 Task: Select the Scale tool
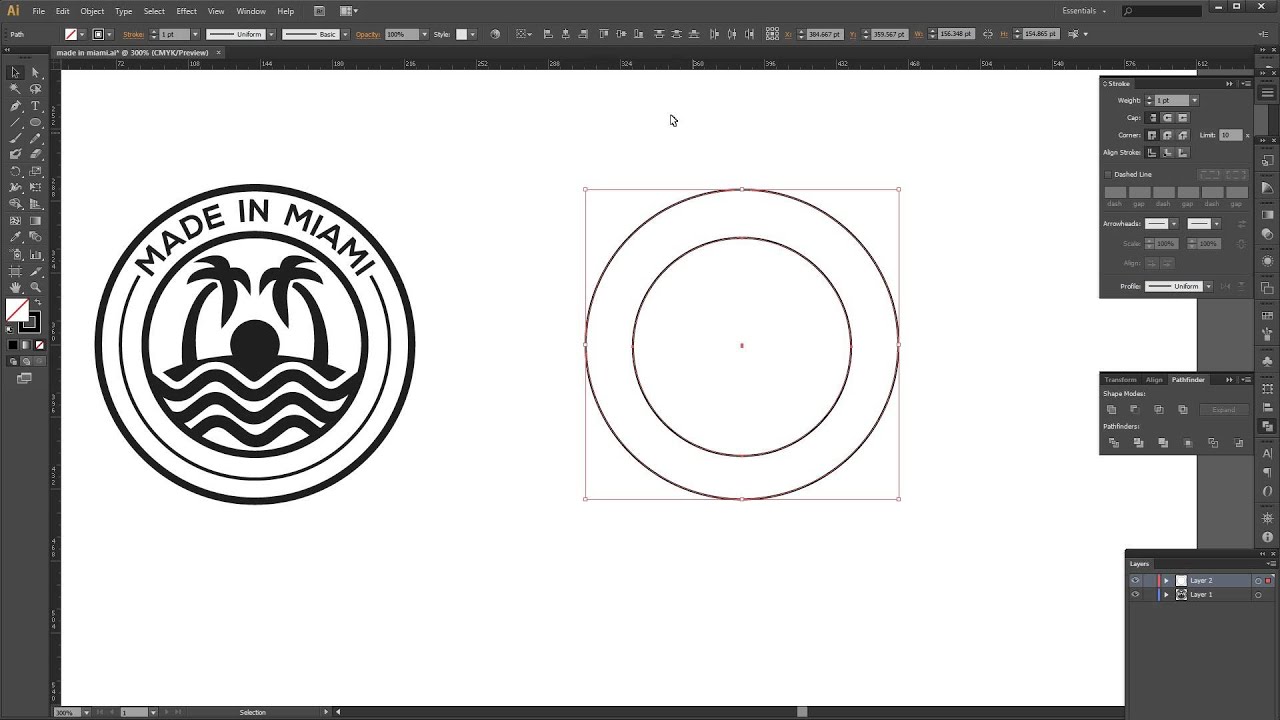click(x=35, y=171)
